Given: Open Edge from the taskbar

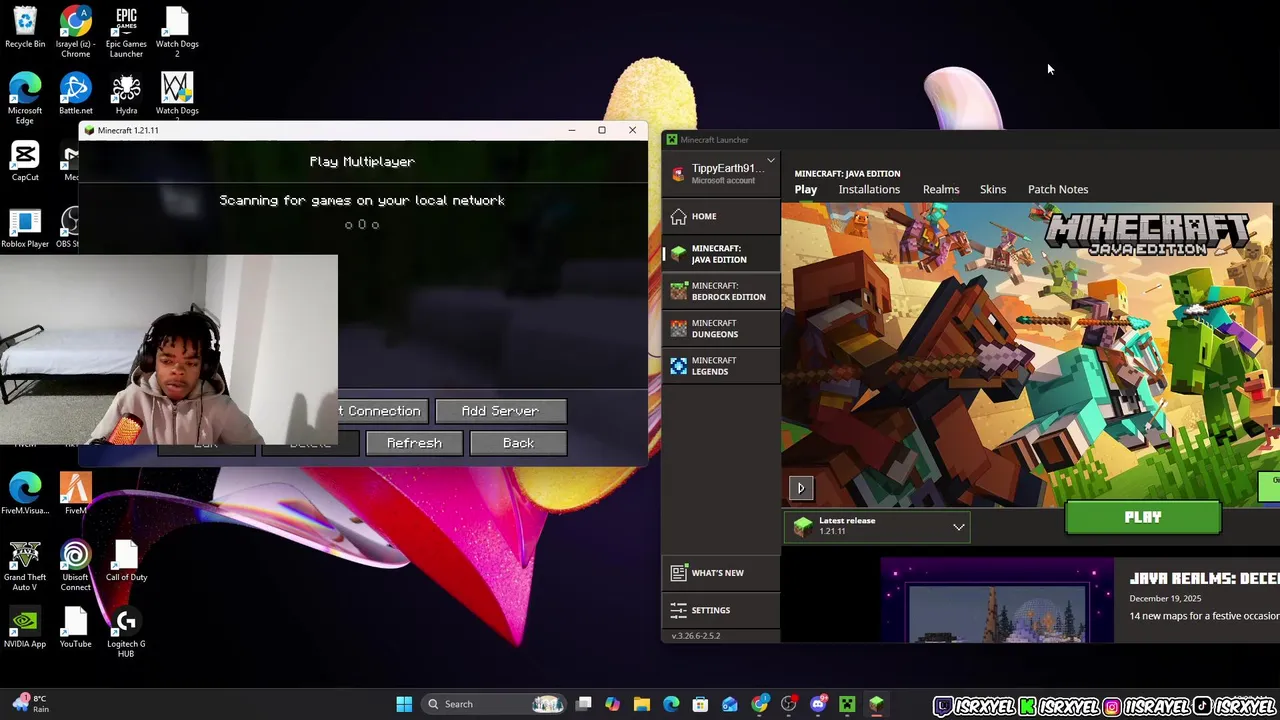Looking at the screenshot, I should [x=671, y=704].
